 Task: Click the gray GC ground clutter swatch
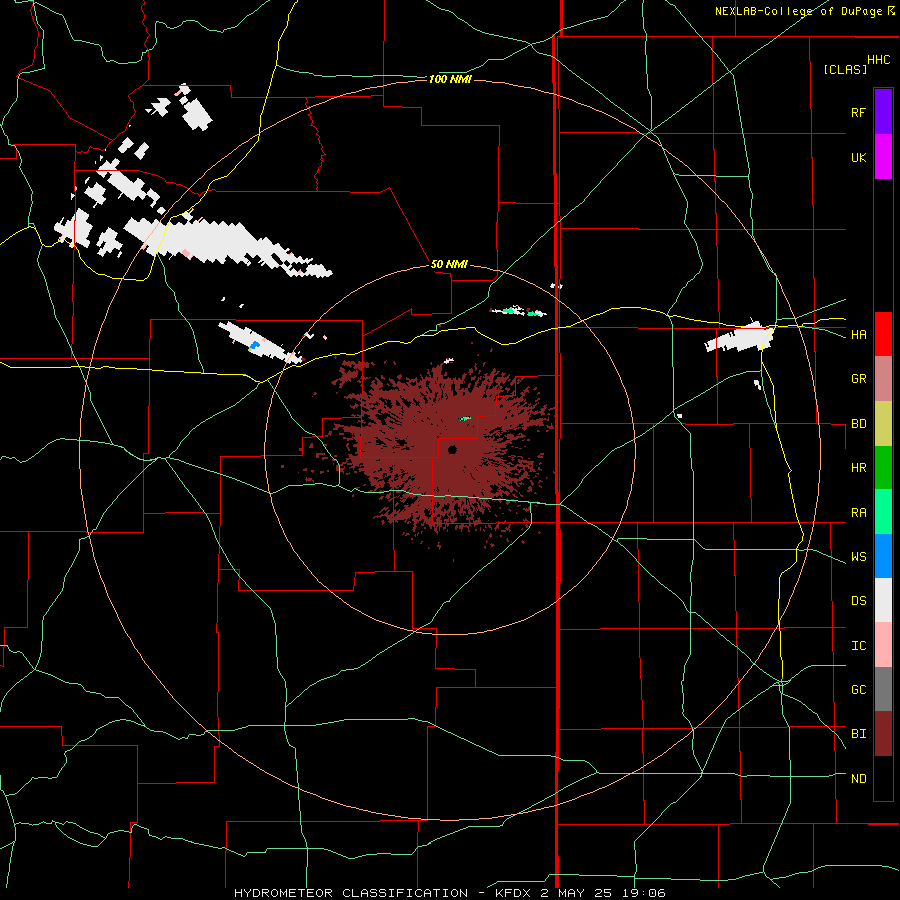tap(883, 689)
